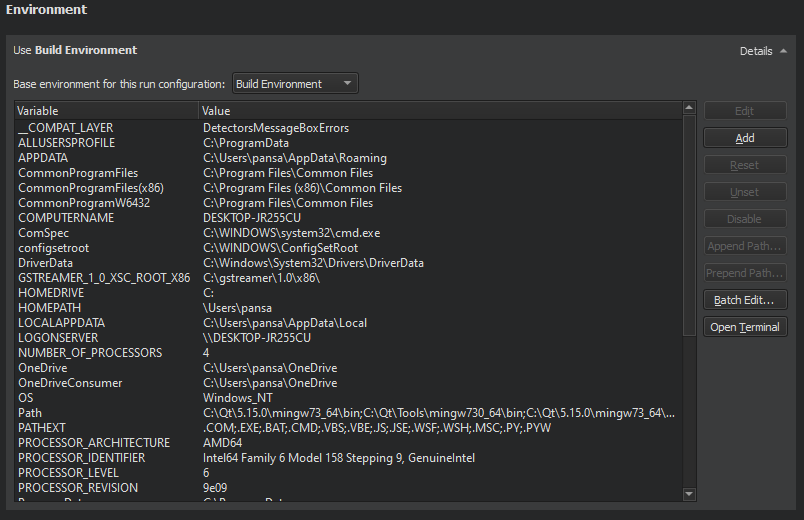
Task: Select the PROCESSOR_IDENTIFIER value cell
Action: (338, 458)
